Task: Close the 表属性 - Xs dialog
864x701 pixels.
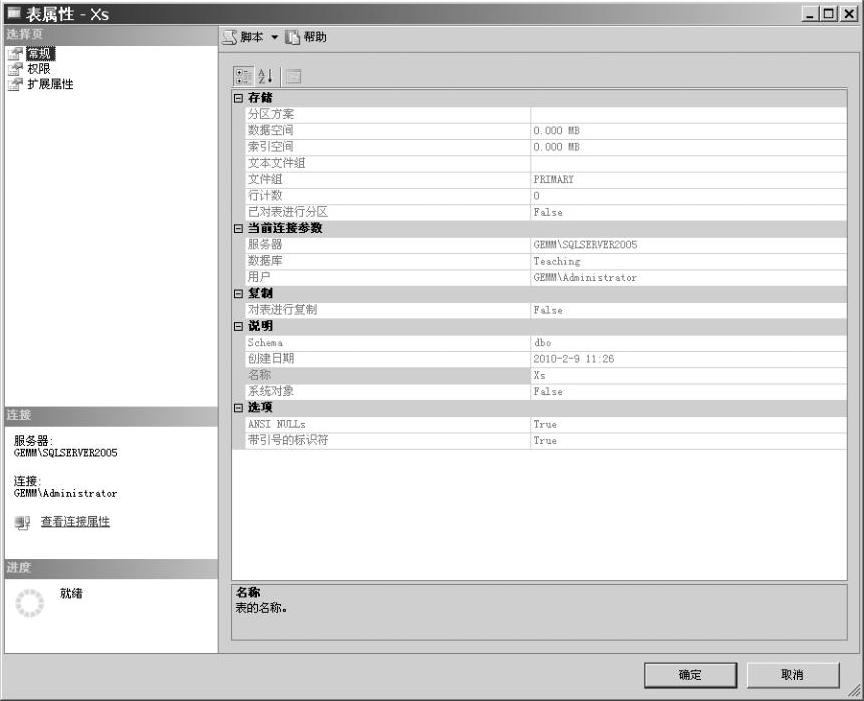Action: coord(849,14)
